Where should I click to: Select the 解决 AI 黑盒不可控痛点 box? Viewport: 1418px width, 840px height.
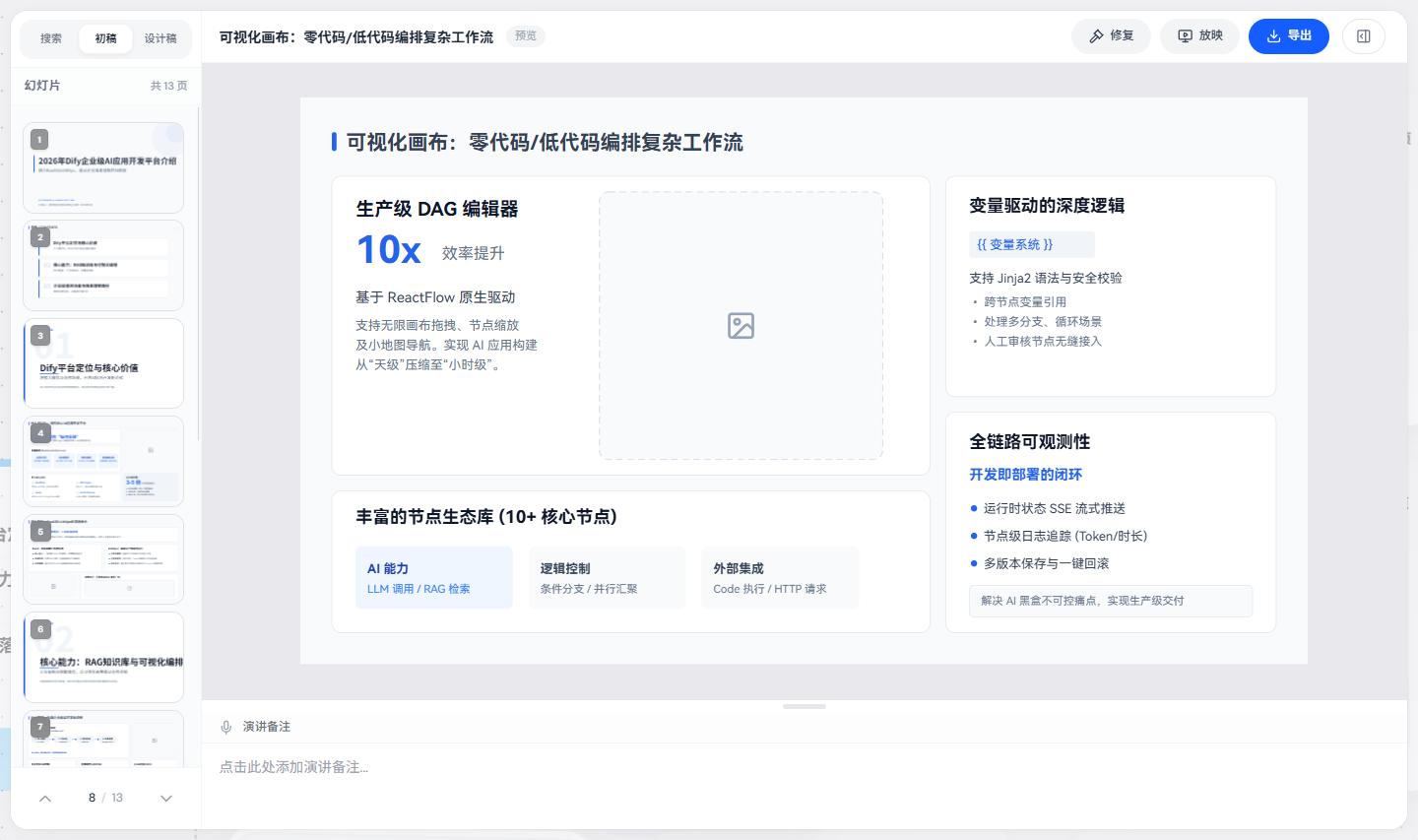point(1111,601)
